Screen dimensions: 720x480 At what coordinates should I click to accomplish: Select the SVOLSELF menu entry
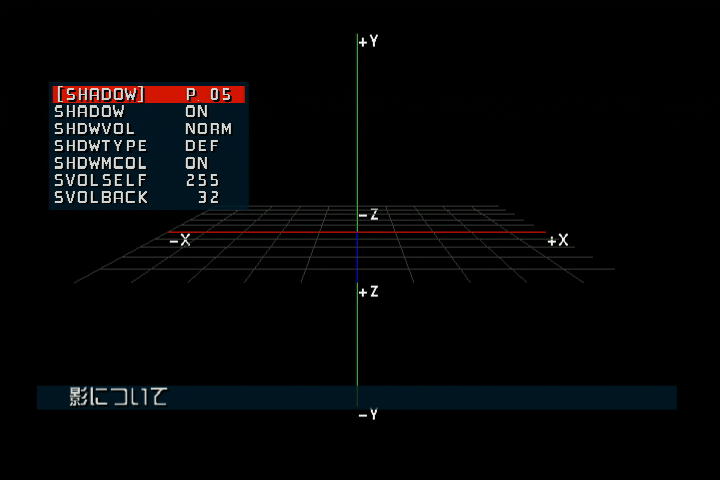101,180
